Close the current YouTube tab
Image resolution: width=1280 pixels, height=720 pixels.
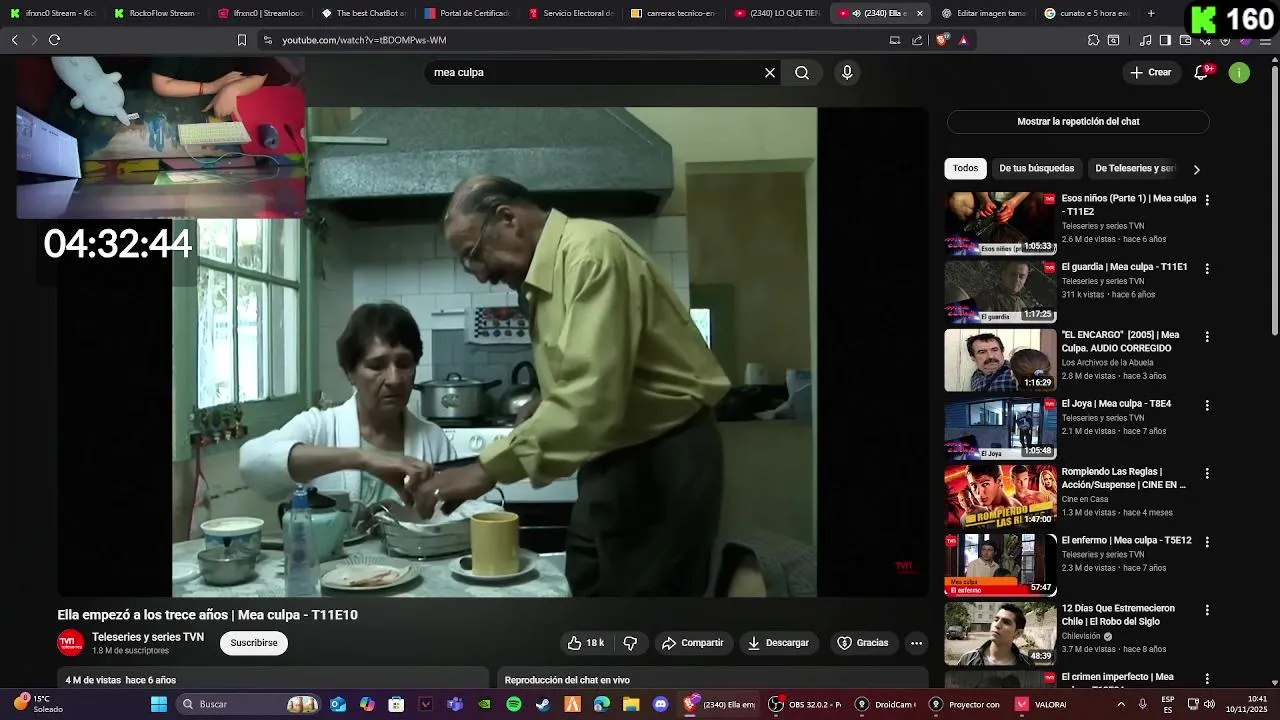click(x=920, y=13)
